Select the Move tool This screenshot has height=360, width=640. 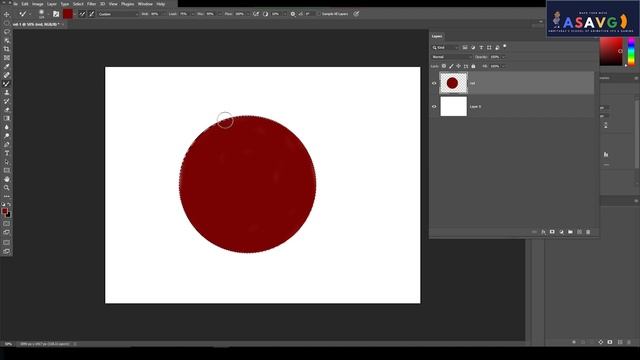7,14
